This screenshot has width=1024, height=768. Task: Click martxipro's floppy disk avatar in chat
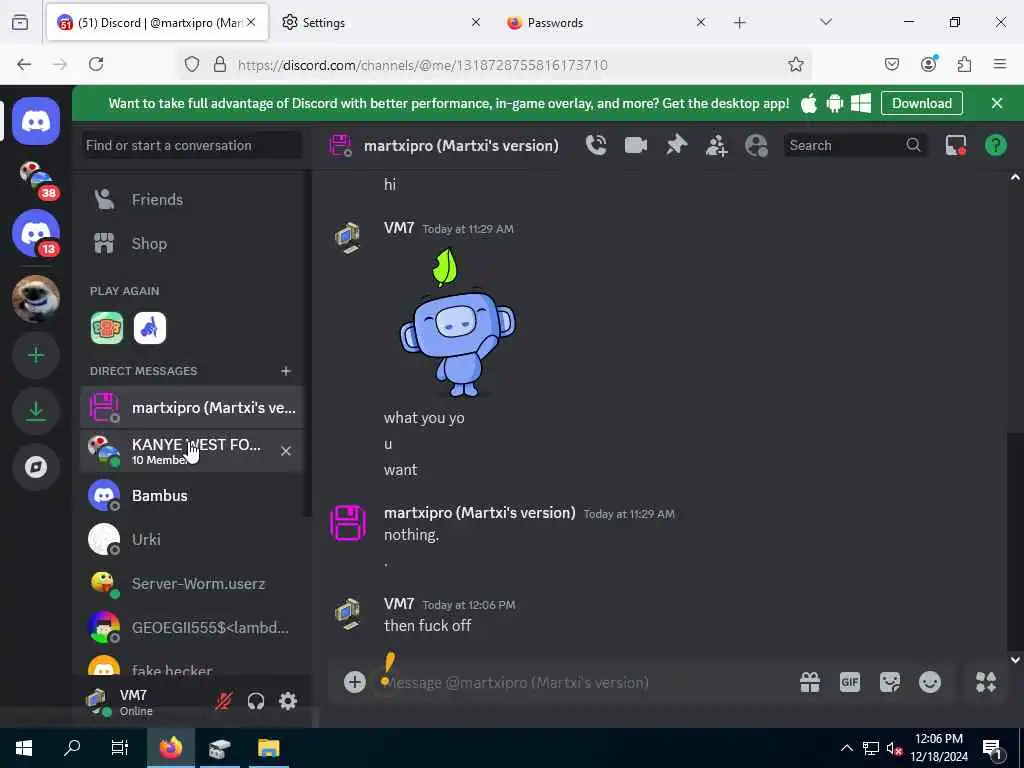[348, 522]
